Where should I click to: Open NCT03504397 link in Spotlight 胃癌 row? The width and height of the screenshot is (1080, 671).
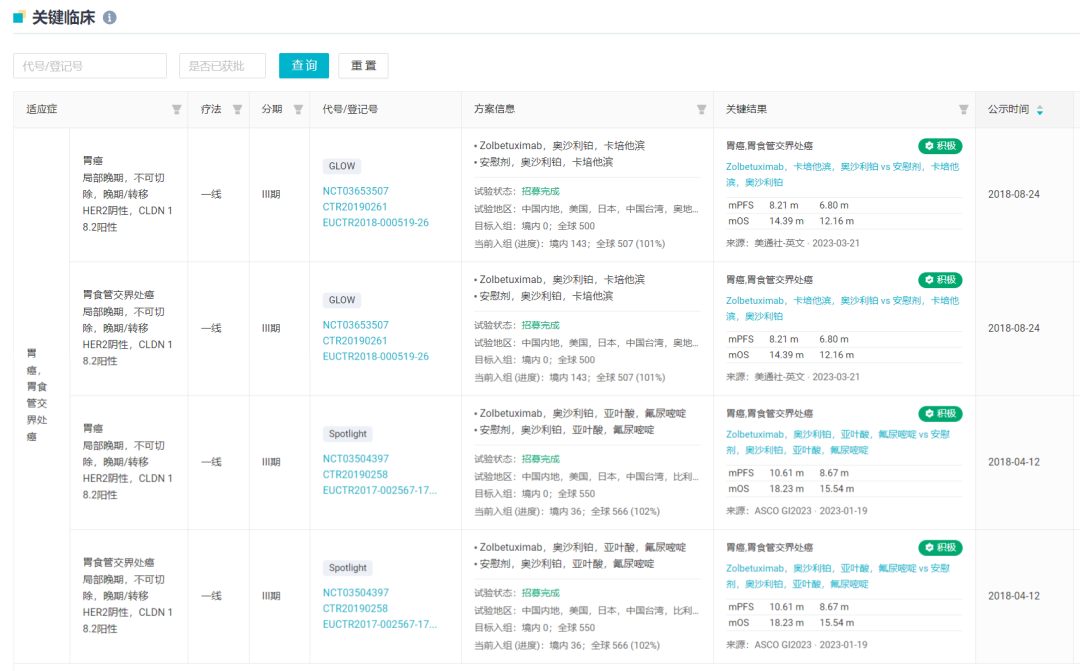(355, 458)
